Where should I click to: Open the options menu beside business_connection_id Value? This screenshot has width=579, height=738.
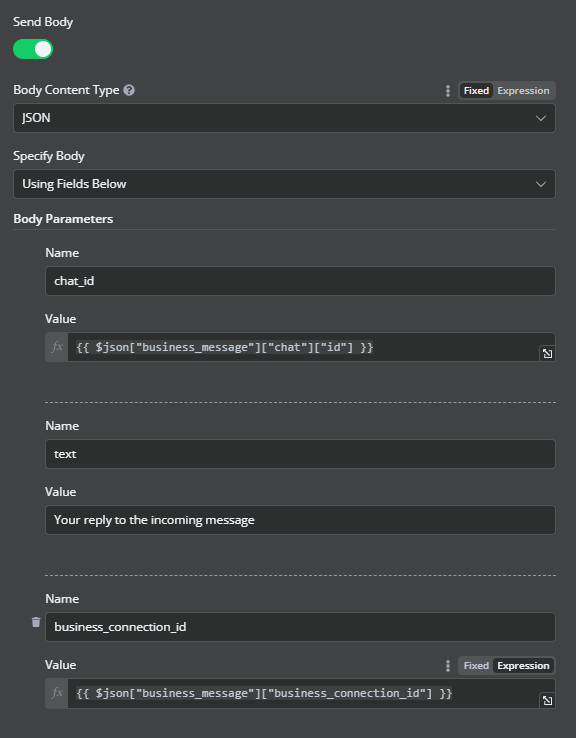(x=447, y=666)
